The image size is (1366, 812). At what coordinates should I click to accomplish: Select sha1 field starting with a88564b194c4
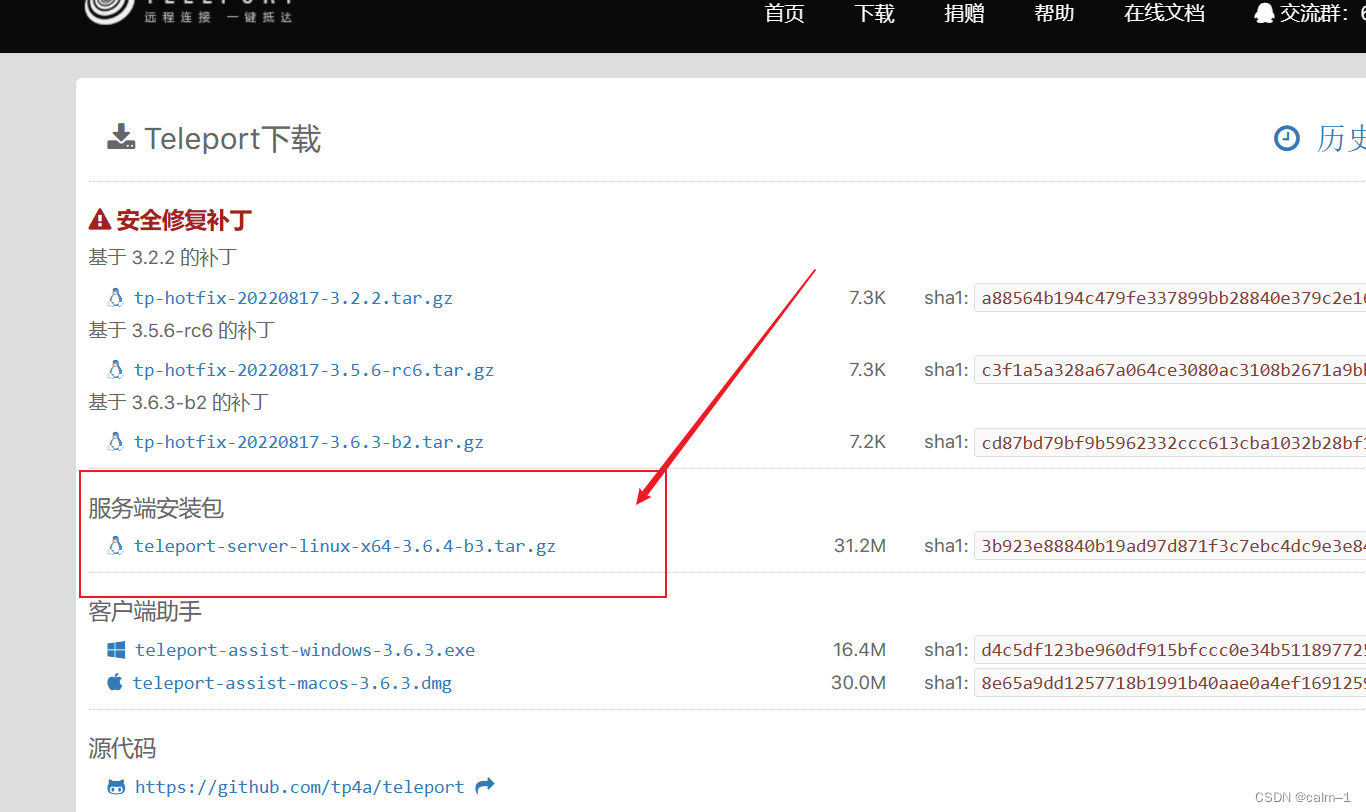[1170, 297]
